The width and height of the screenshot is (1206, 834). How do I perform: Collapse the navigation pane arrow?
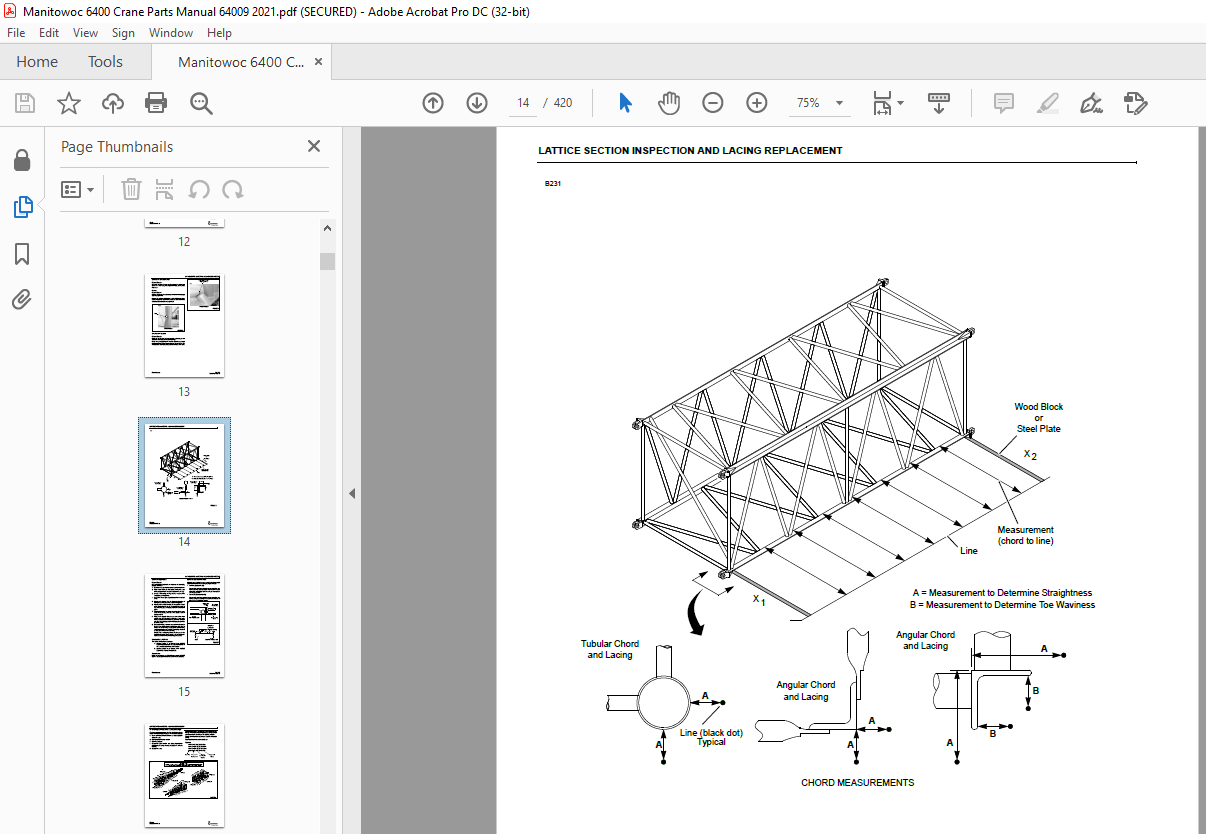click(351, 493)
